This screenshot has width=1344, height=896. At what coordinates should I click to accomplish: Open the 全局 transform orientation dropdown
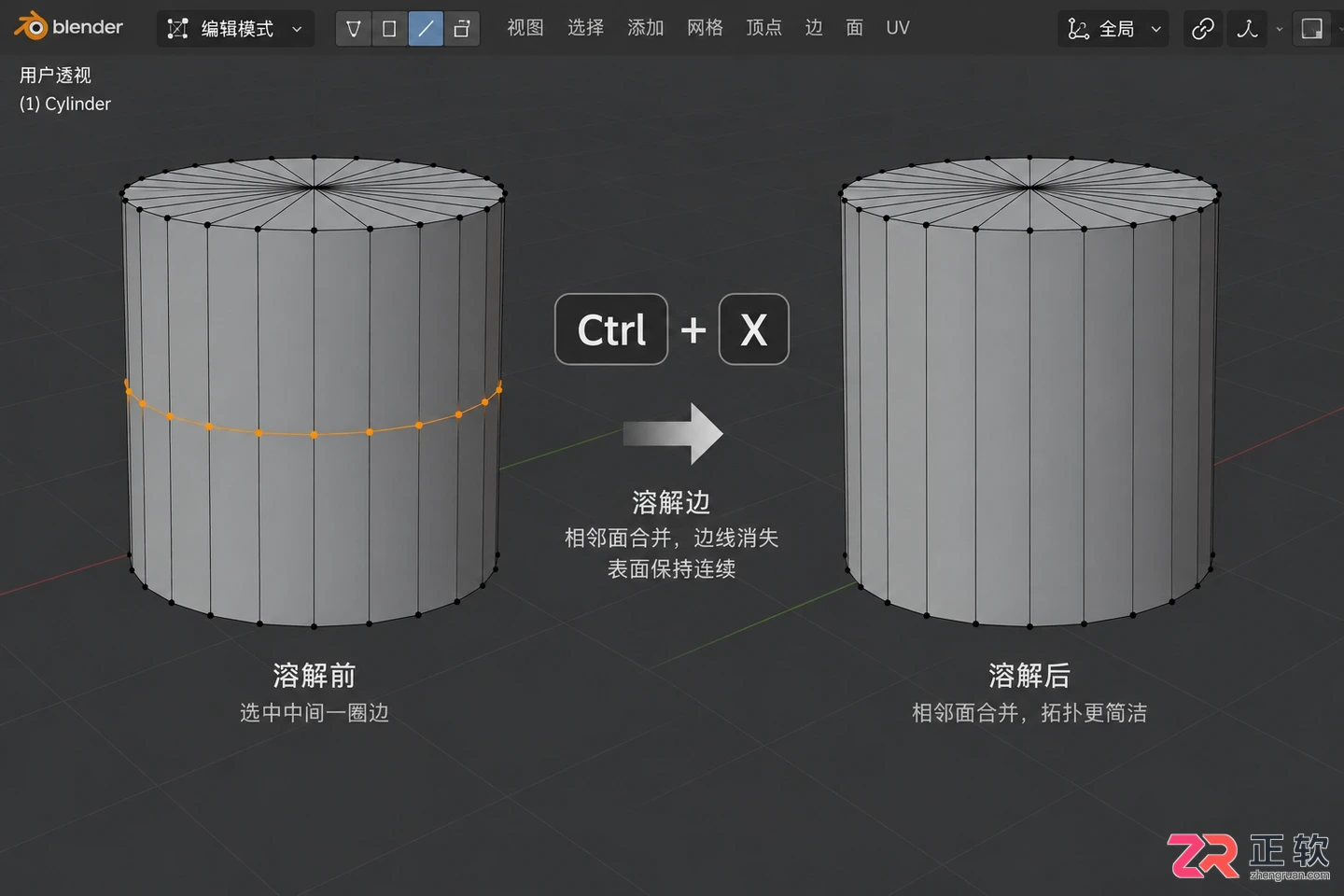click(x=1113, y=29)
